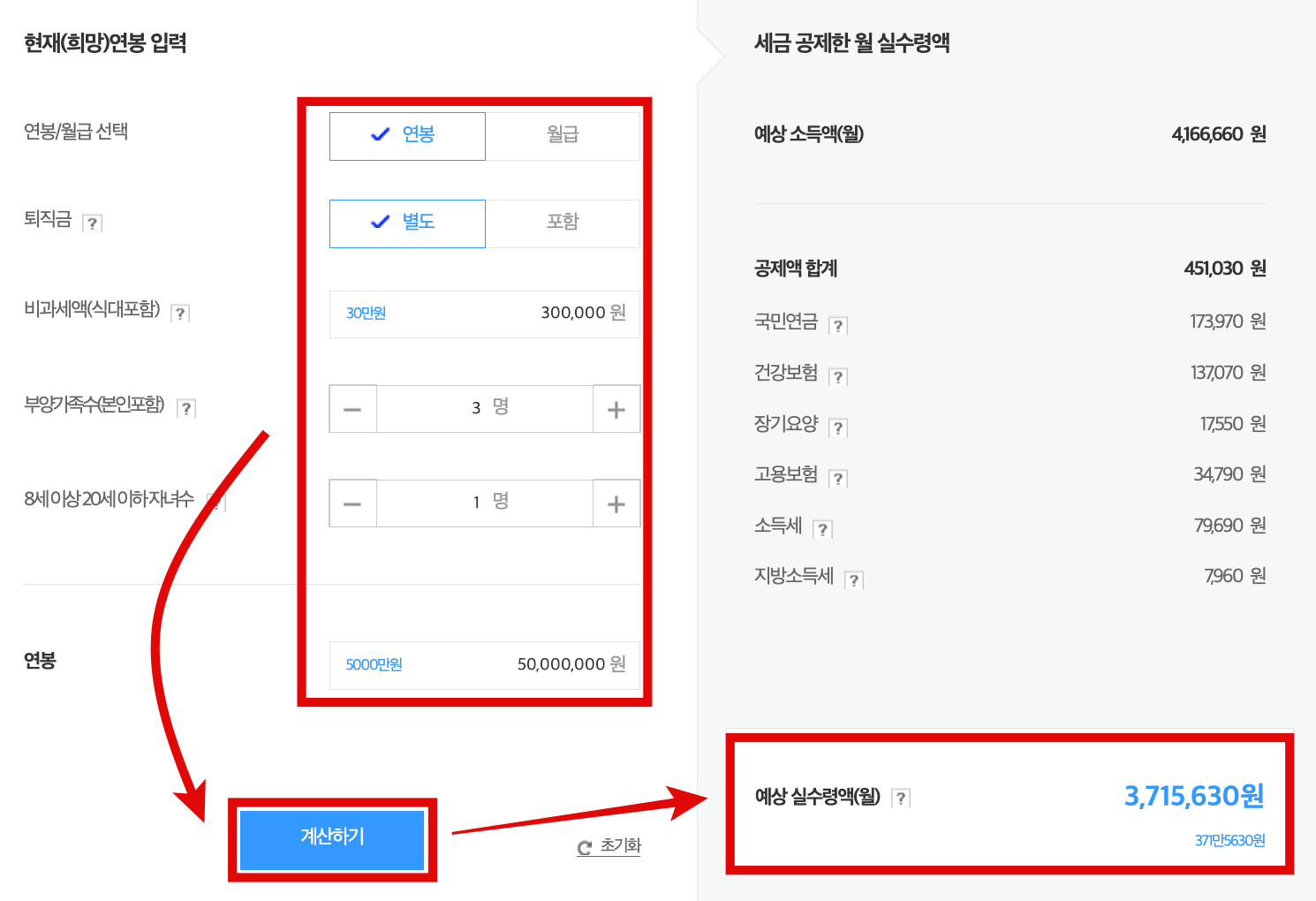This screenshot has width=1316, height=901.
Task: Click the 비과세액(식대포함) question mark icon
Action: [x=180, y=313]
